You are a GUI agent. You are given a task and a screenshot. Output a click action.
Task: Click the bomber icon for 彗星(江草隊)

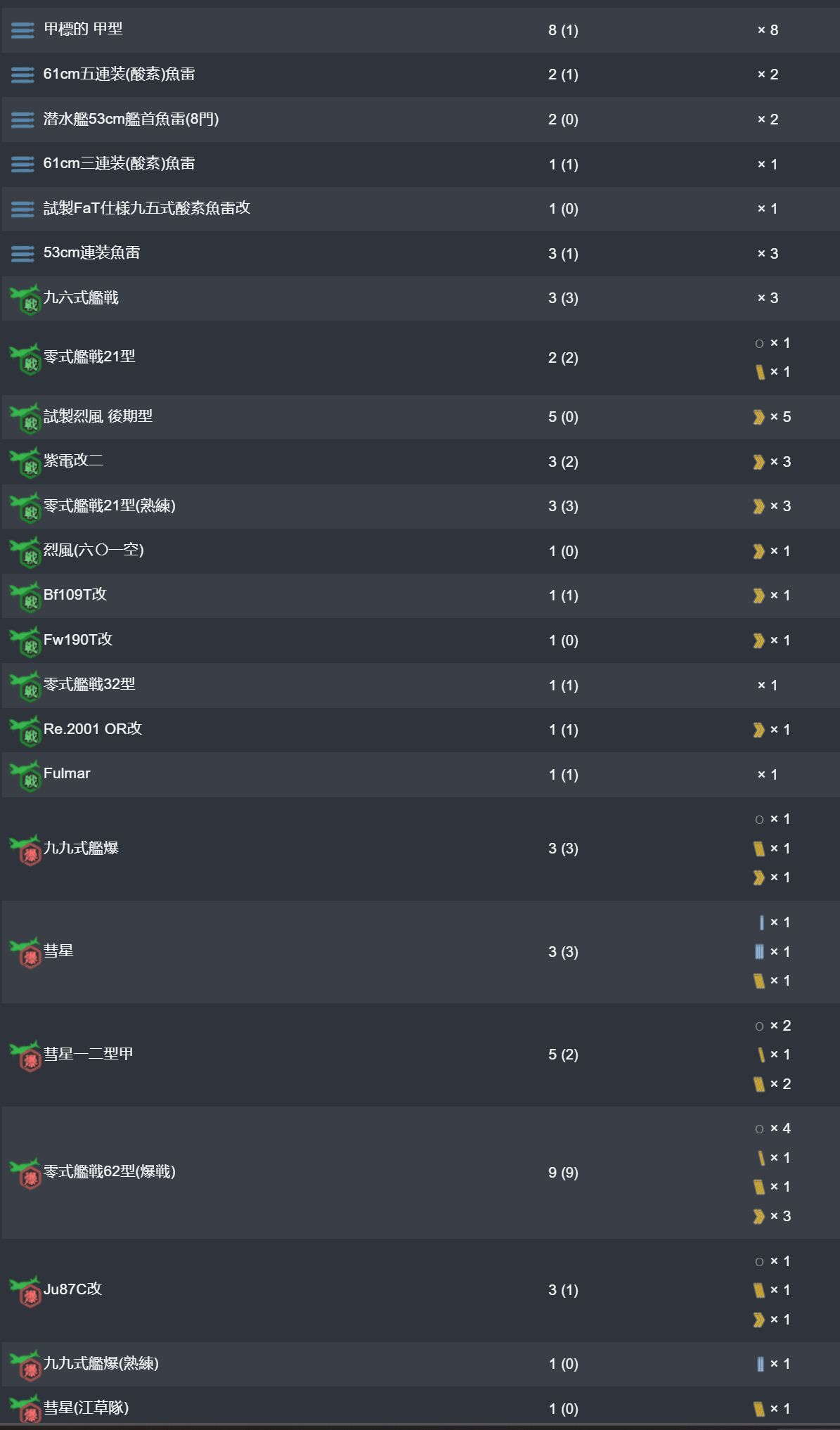click(x=26, y=1408)
